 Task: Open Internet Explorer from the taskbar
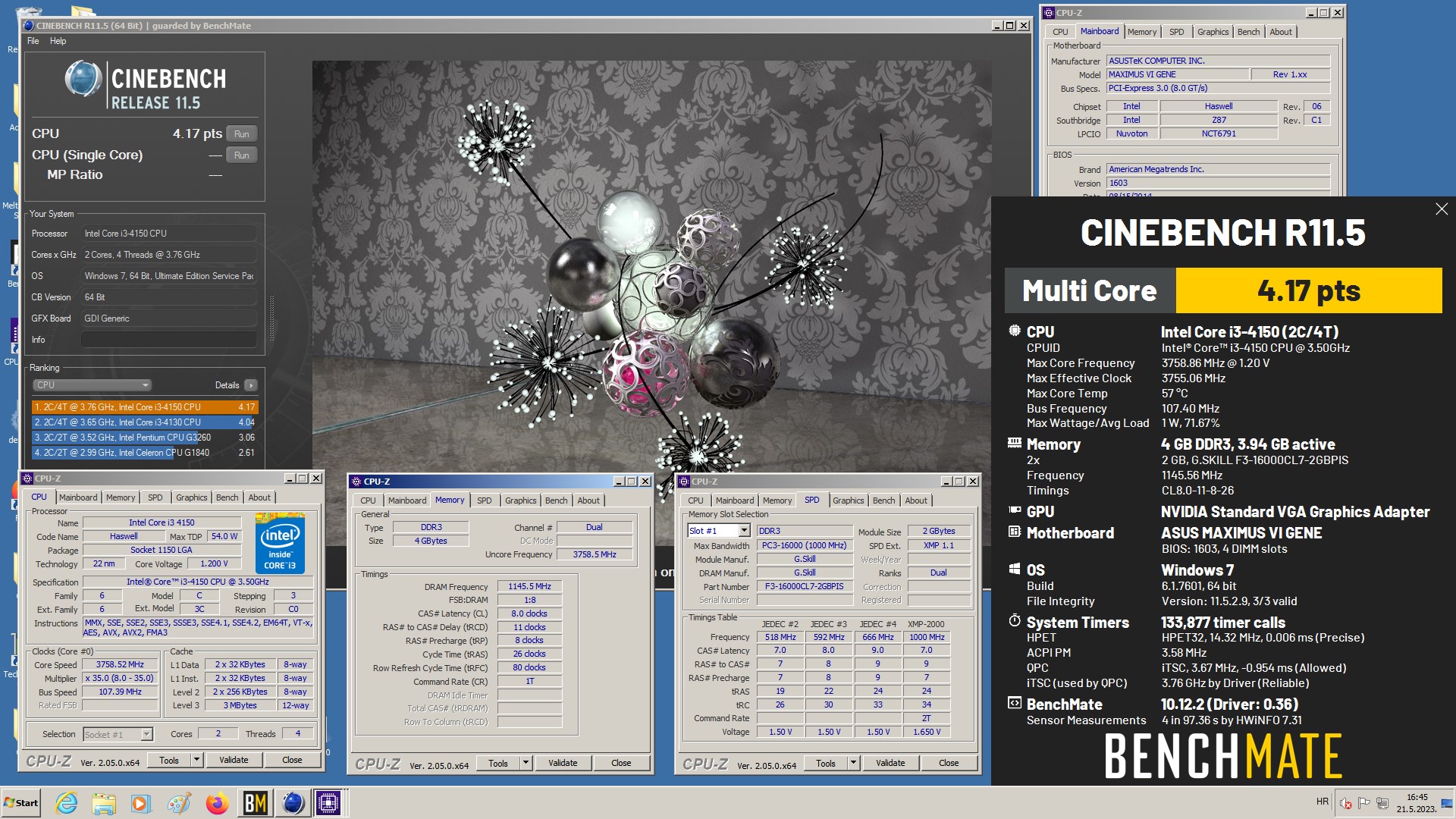tap(67, 803)
